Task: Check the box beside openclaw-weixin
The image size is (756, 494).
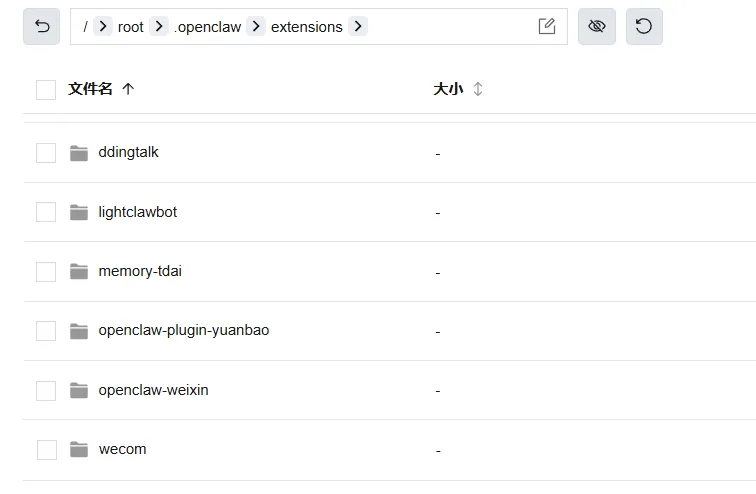Action: [46, 391]
